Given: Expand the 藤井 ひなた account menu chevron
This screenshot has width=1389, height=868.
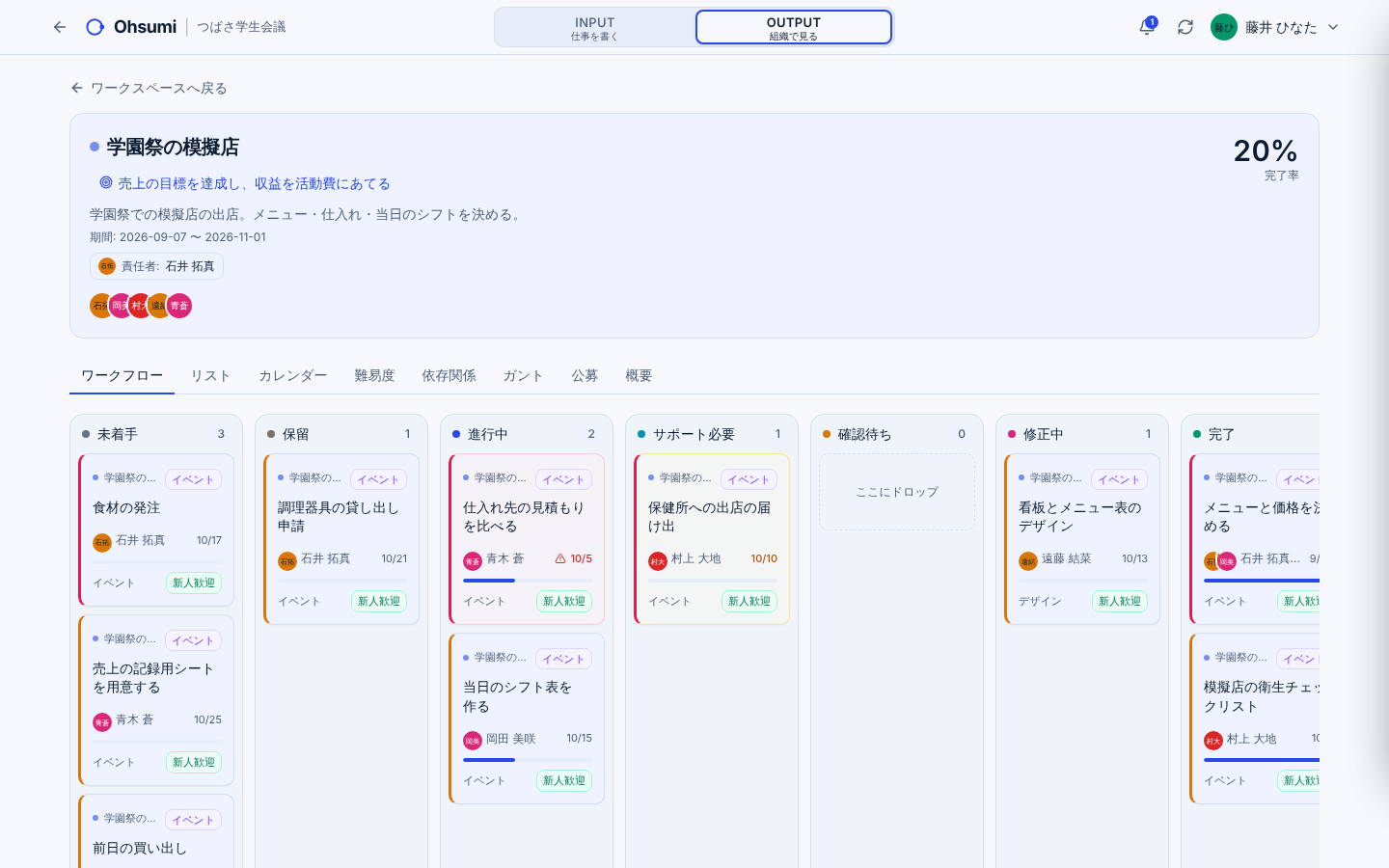Looking at the screenshot, I should click(x=1333, y=27).
